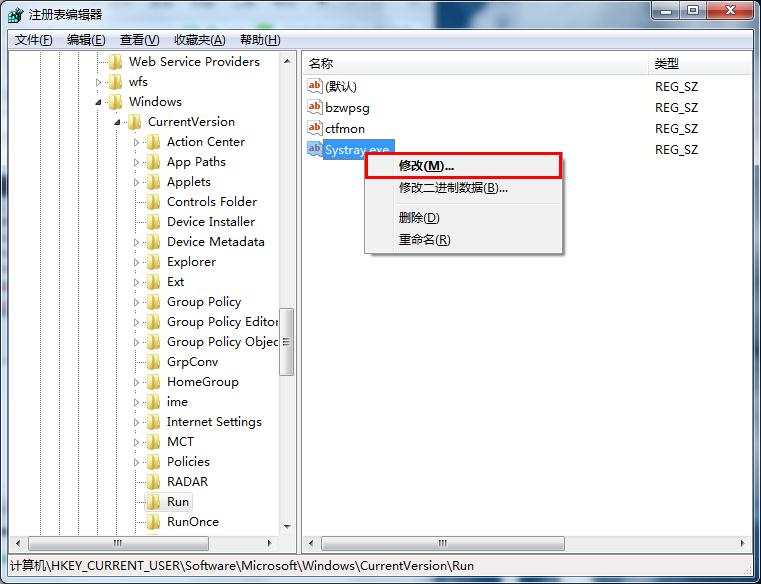Viewport: 761px width, 584px height.
Task: Choose 重命名(R) in the context menu
Action: tap(463, 240)
